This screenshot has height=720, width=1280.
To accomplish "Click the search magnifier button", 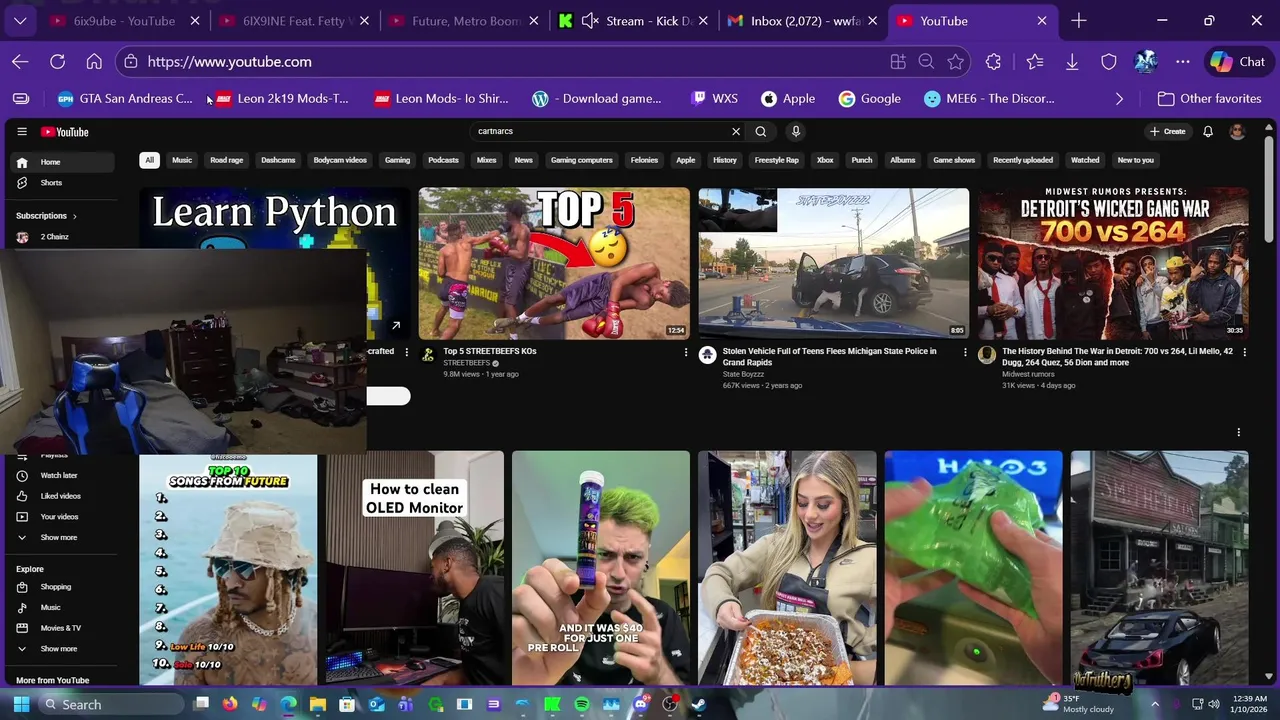I will coord(761,131).
